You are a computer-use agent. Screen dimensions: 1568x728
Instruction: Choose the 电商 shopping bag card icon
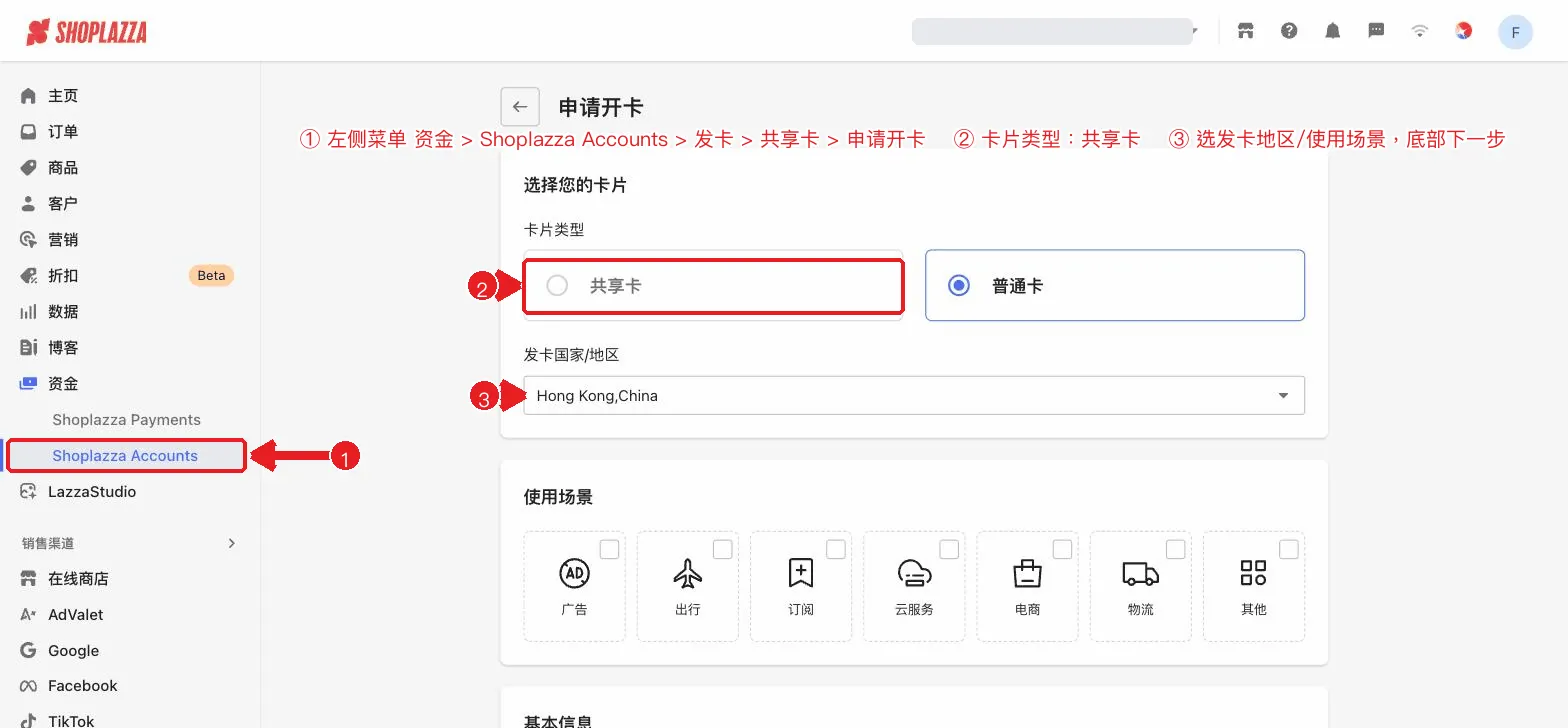click(x=1027, y=573)
